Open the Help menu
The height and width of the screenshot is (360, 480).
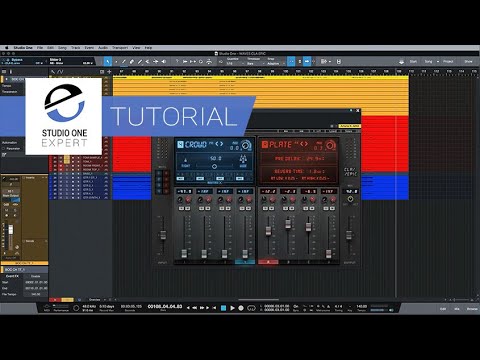pyautogui.click(x=148, y=48)
